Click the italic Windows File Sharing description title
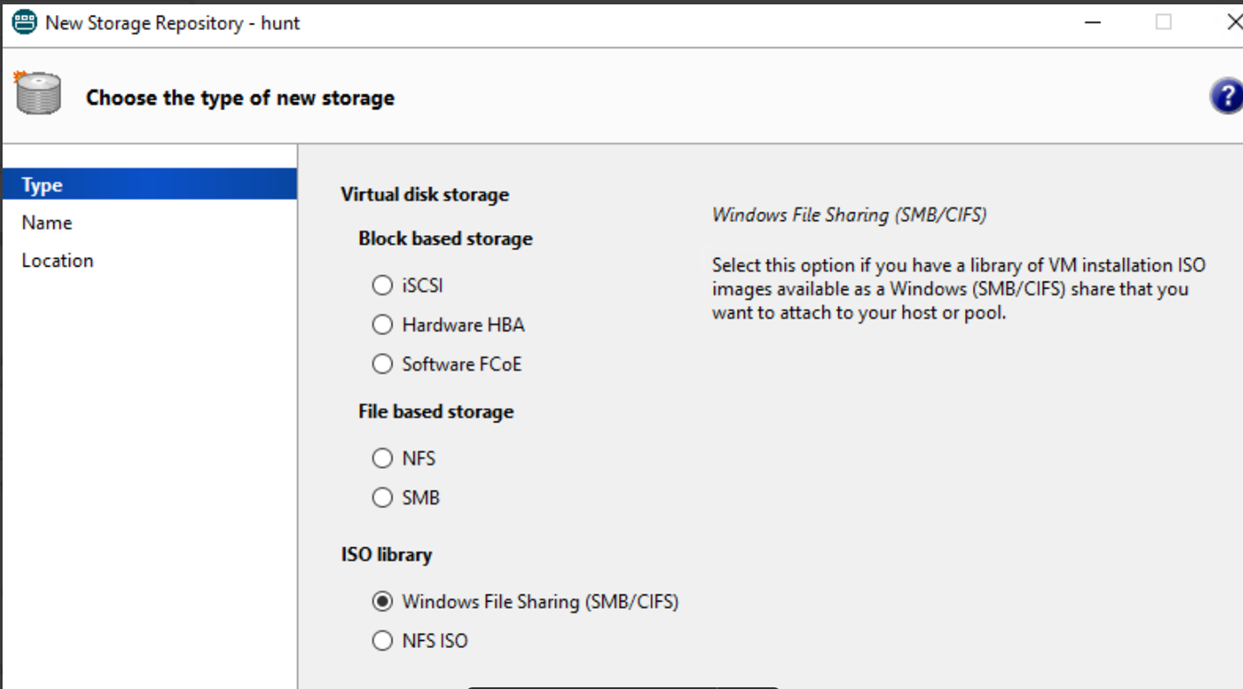This screenshot has height=689, width=1243. point(849,215)
